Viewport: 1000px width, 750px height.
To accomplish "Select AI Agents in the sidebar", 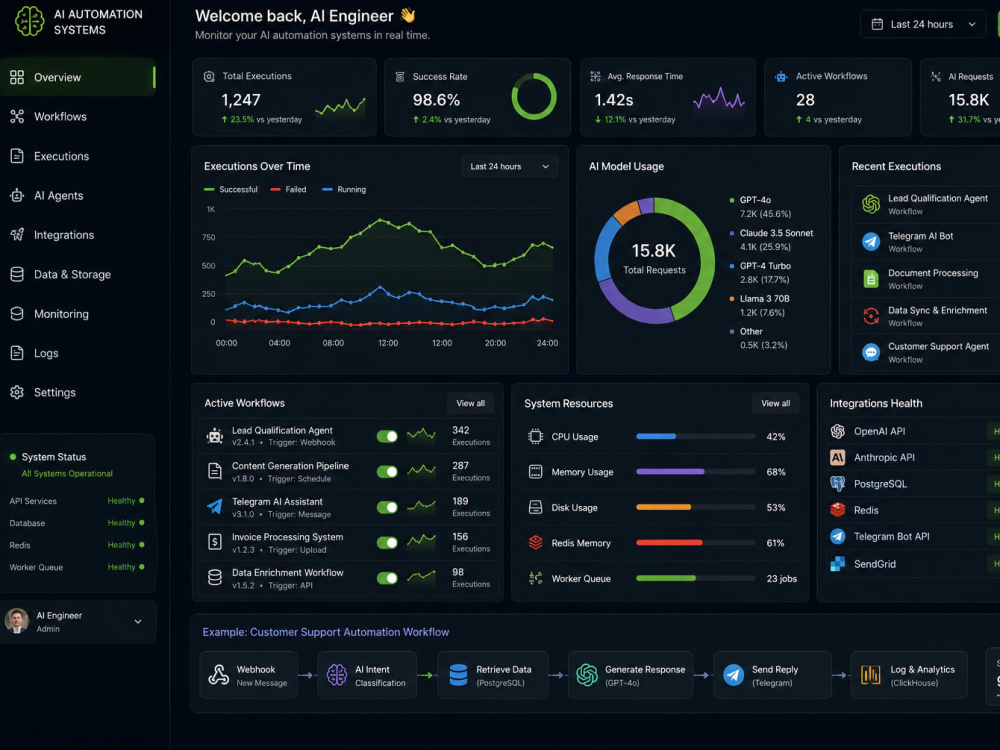I will point(78,196).
